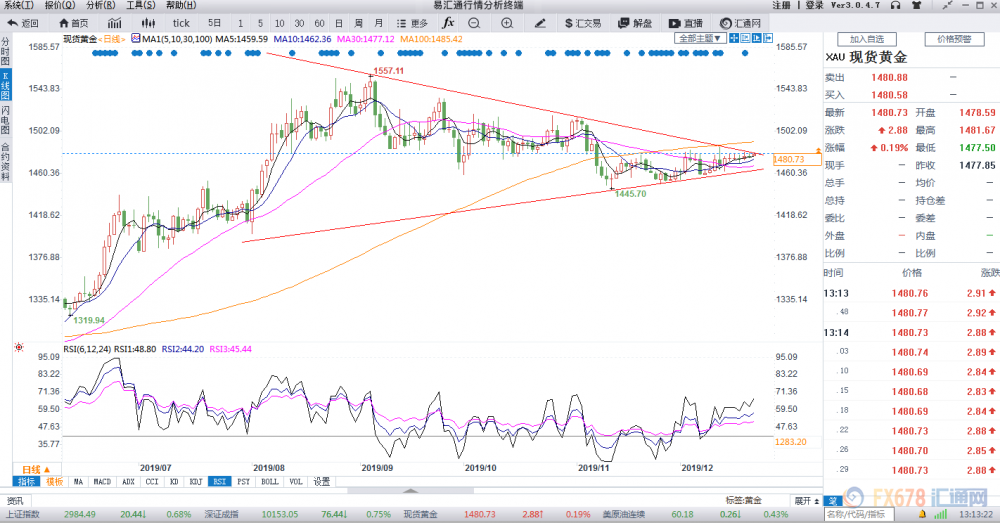
Task: Switch to the tick chart
Action: pyautogui.click(x=181, y=23)
